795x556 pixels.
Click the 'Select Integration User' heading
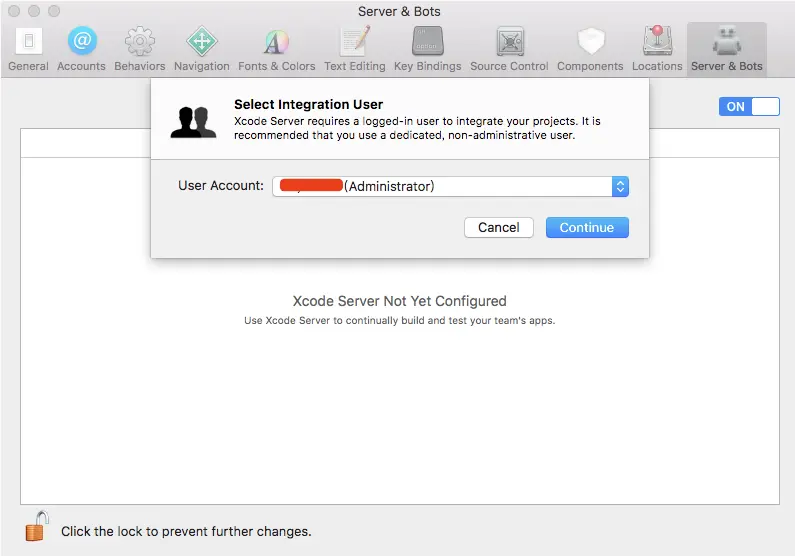308,104
